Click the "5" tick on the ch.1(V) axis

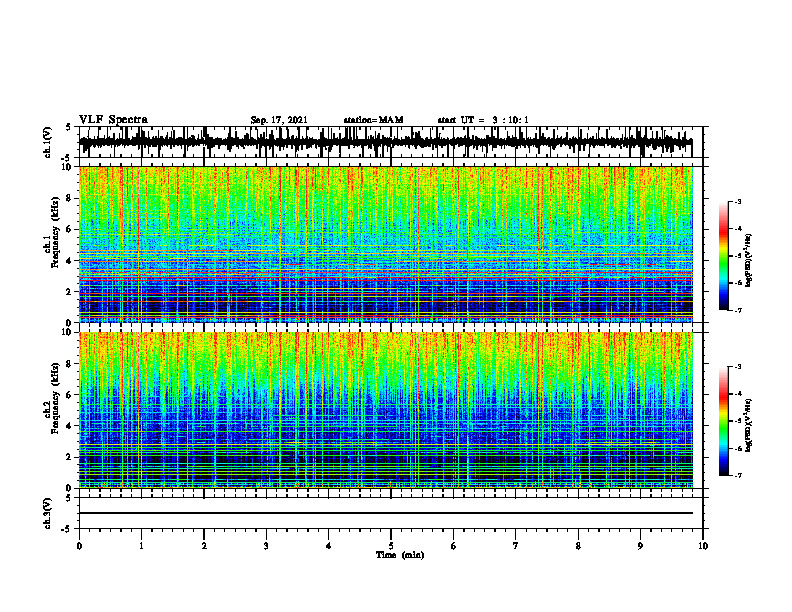[69, 127]
